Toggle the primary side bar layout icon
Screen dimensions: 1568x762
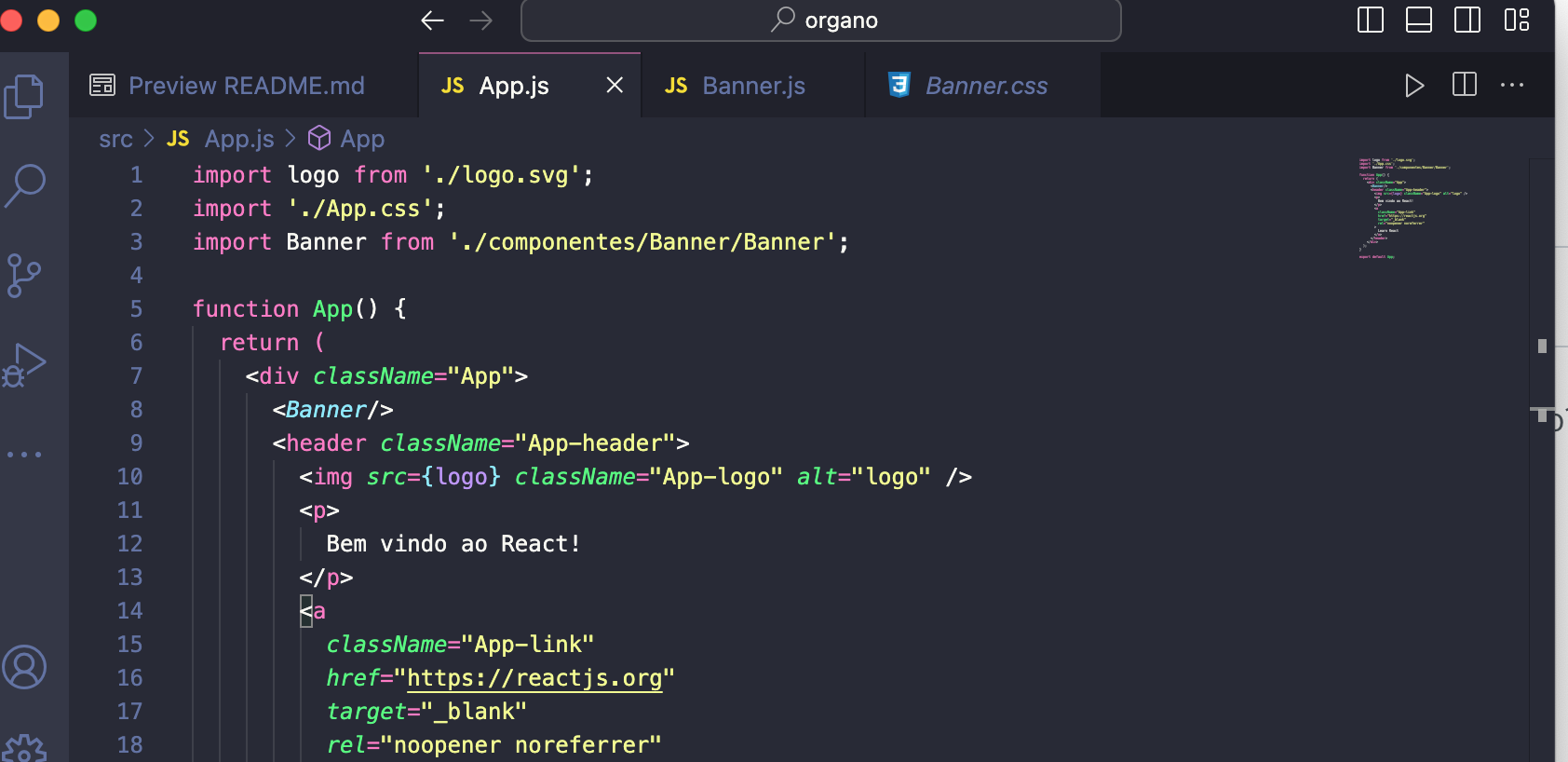click(x=1371, y=20)
